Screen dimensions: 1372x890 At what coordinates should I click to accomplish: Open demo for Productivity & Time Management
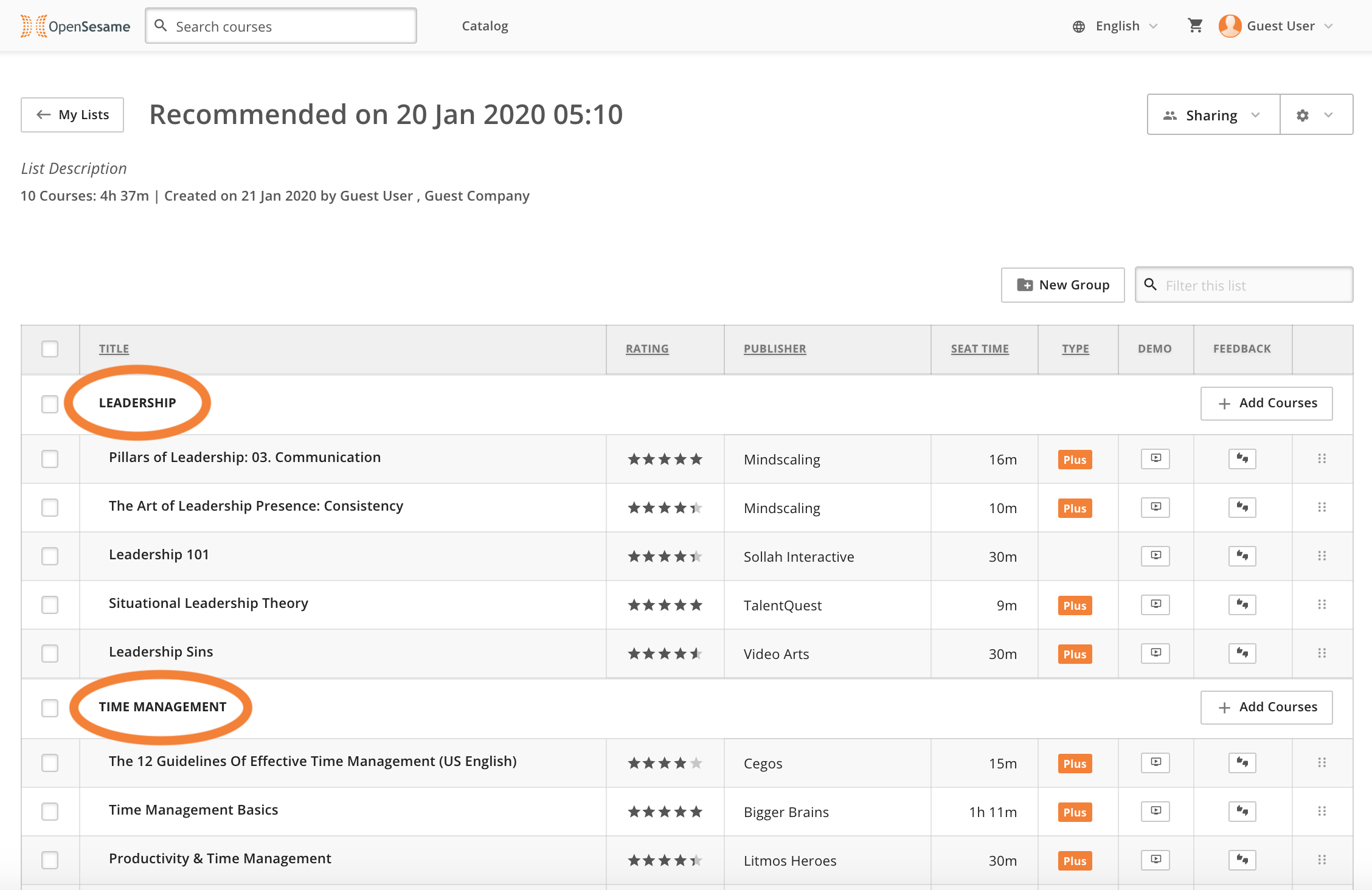click(x=1155, y=860)
